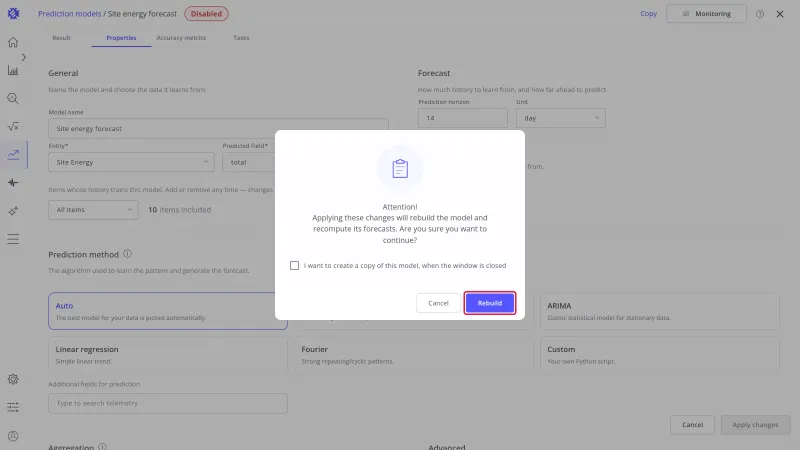The height and width of the screenshot is (450, 800).
Task: Click the 10 items included text
Action: pos(180,210)
